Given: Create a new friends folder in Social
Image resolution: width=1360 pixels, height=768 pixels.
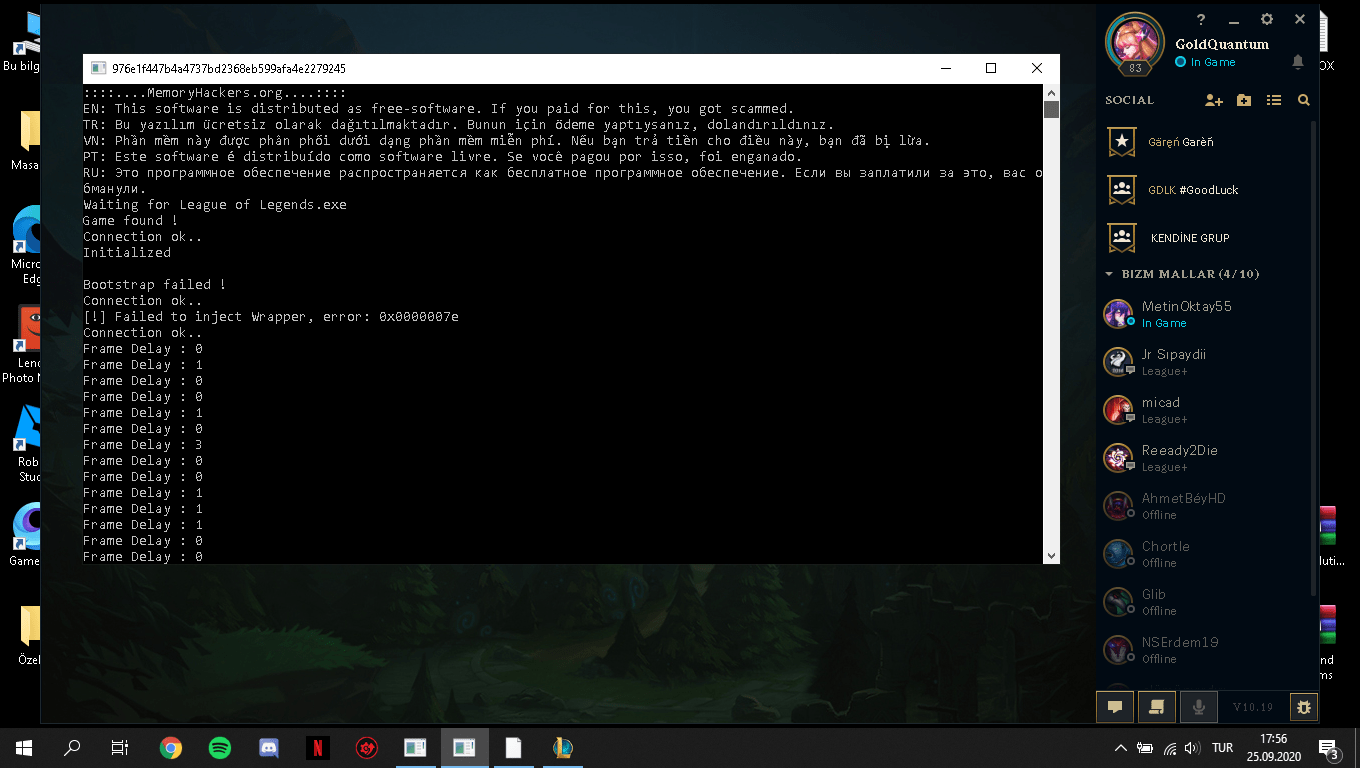Looking at the screenshot, I should [x=1244, y=100].
